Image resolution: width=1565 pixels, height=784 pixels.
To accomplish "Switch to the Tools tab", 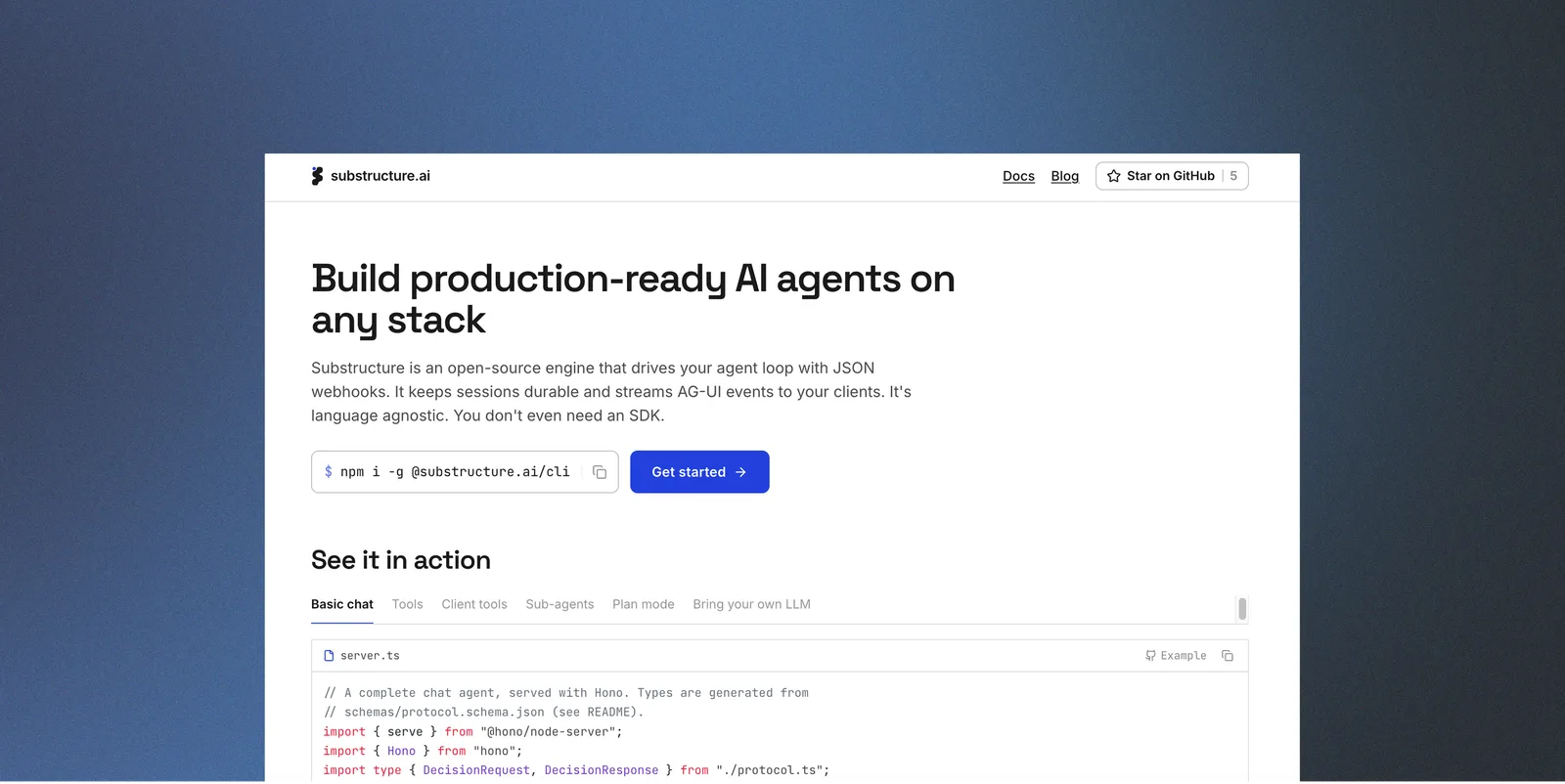I will point(407,604).
